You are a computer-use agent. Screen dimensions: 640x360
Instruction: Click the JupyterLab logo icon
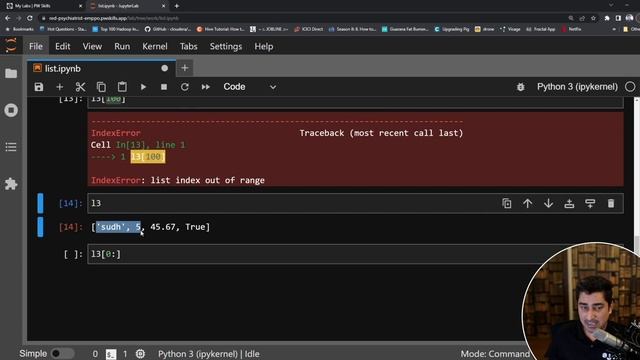click(11, 45)
